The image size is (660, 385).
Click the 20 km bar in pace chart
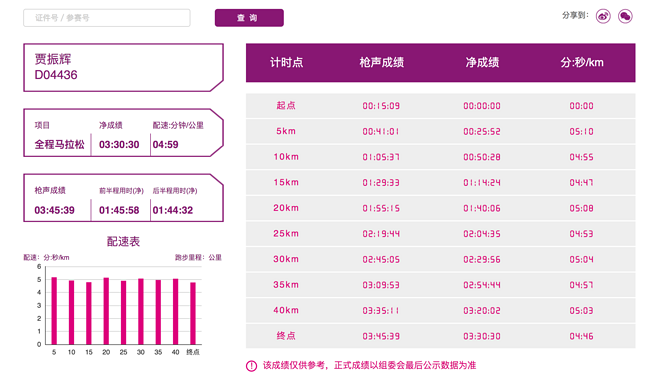point(106,311)
